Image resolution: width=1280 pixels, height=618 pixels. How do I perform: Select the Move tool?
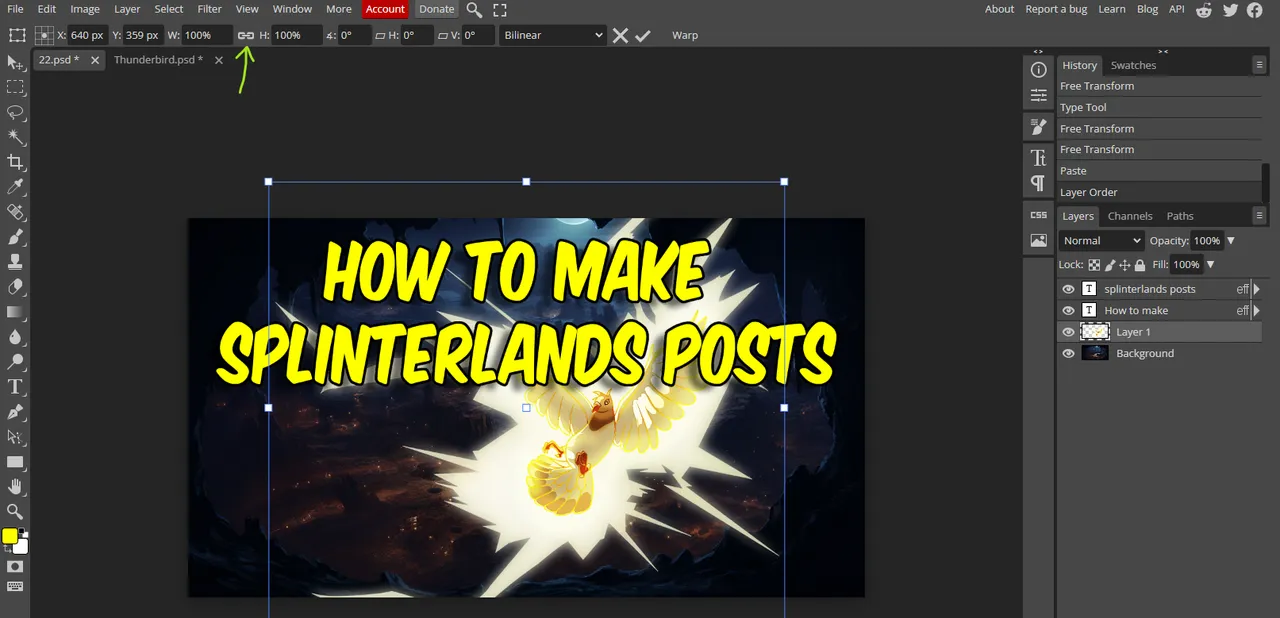point(15,63)
